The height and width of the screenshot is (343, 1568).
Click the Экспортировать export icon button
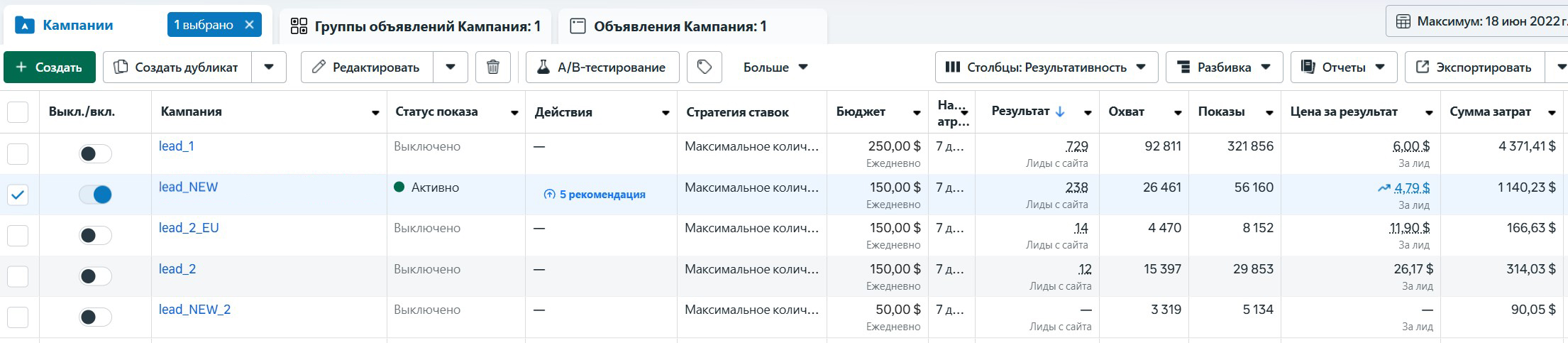(x=1474, y=67)
